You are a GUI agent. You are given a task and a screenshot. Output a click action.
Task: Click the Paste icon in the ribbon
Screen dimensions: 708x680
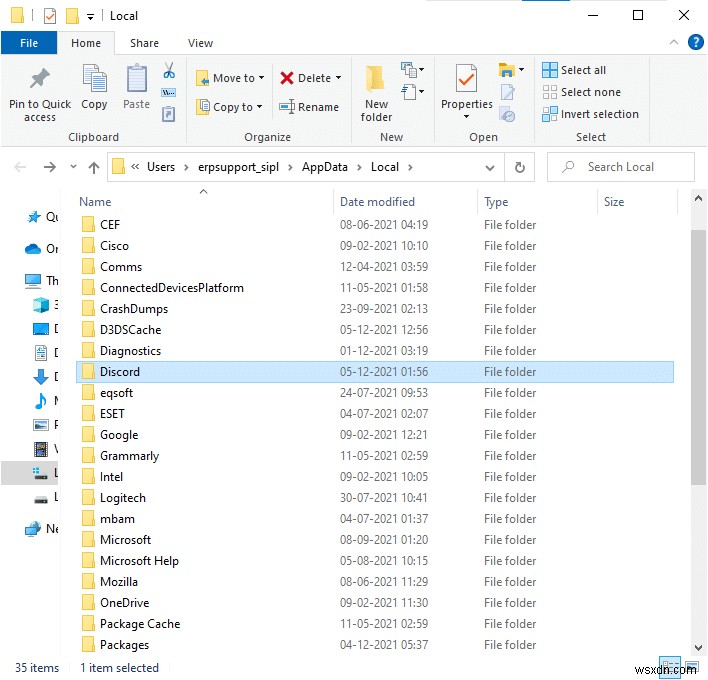[136, 79]
